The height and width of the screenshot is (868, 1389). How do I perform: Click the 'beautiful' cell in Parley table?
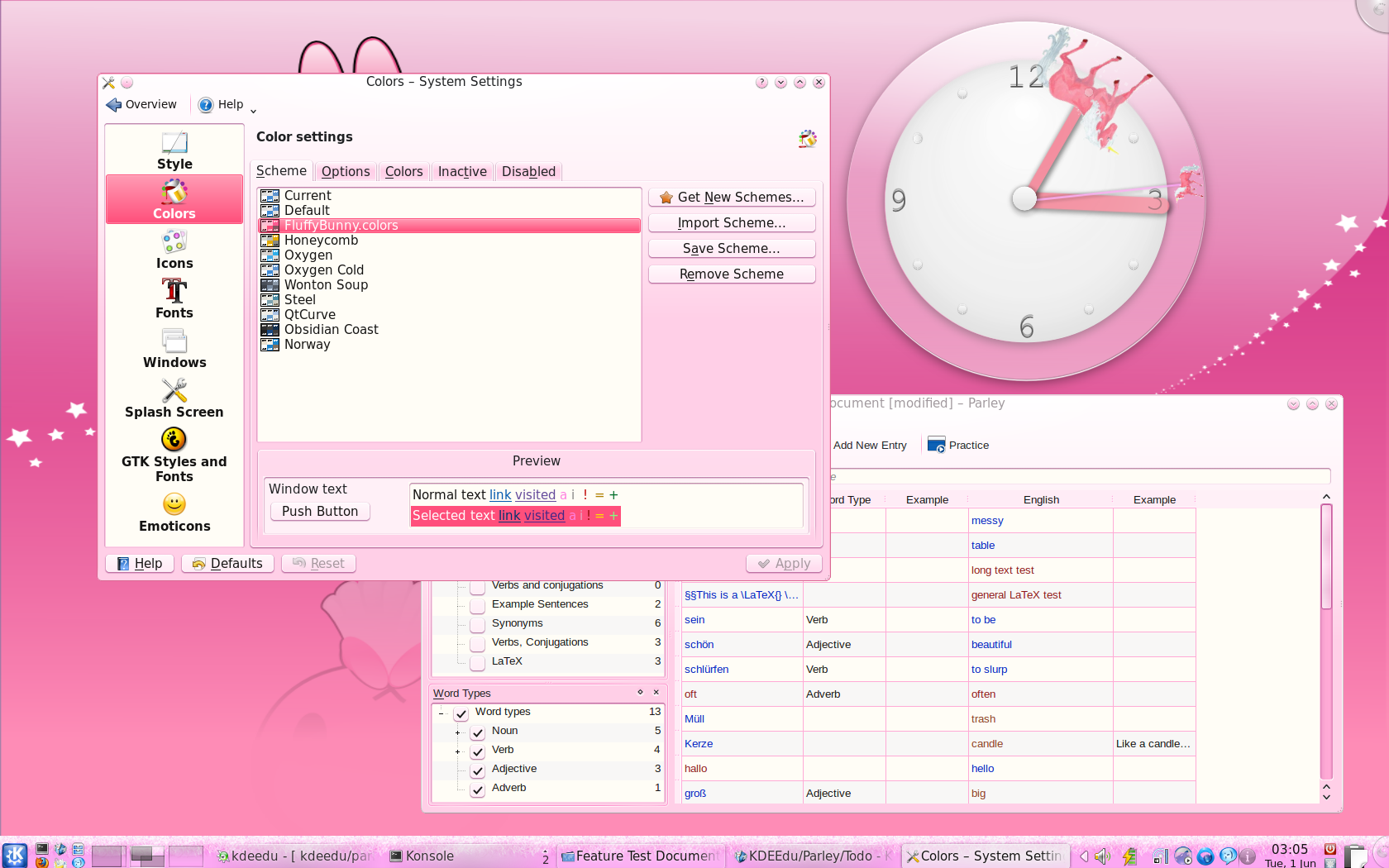coord(1041,645)
